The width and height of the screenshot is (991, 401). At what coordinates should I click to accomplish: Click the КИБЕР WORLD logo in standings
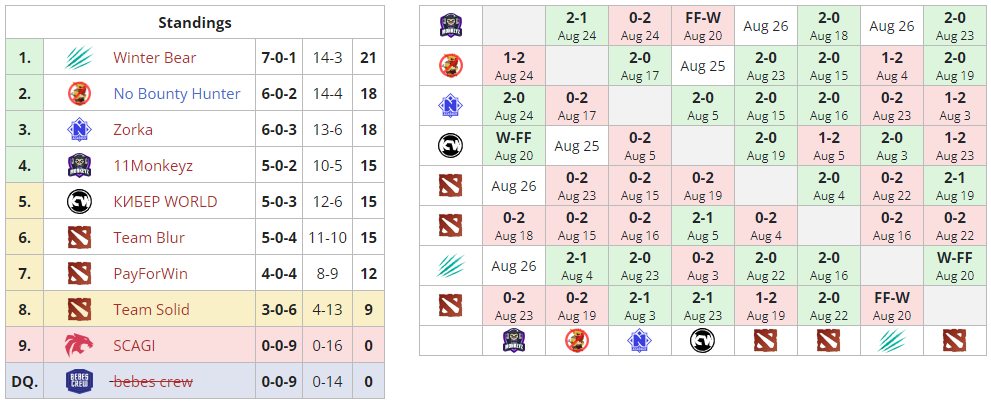[x=79, y=202]
